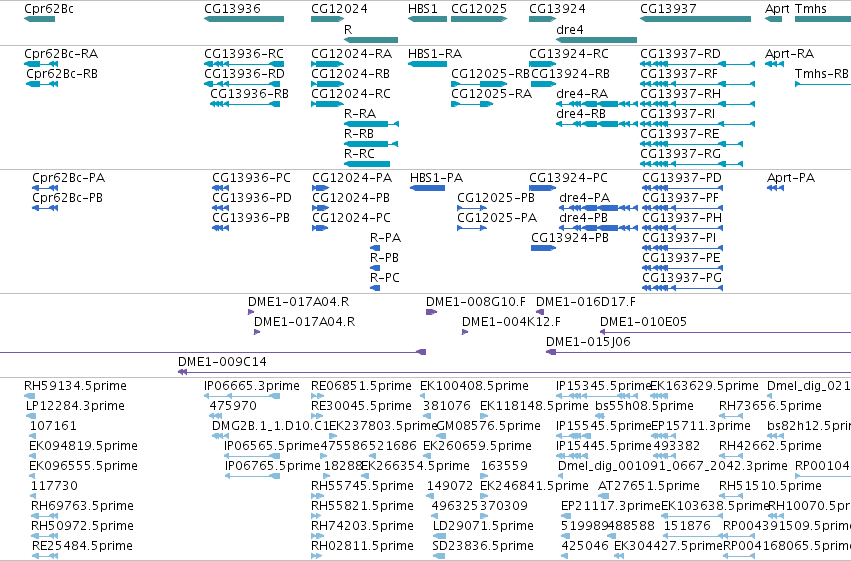Select the Cpr62Bc gene label
This screenshot has width=851, height=561.
pos(49,9)
